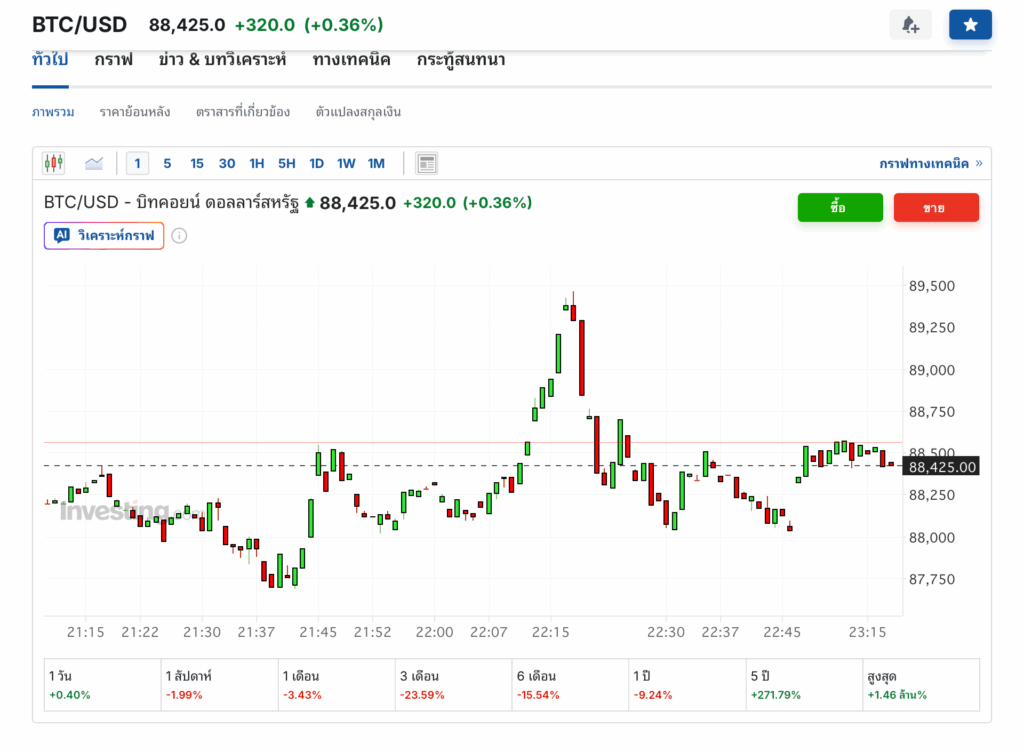Click the news overlay icon in chart toolbar

(x=427, y=163)
